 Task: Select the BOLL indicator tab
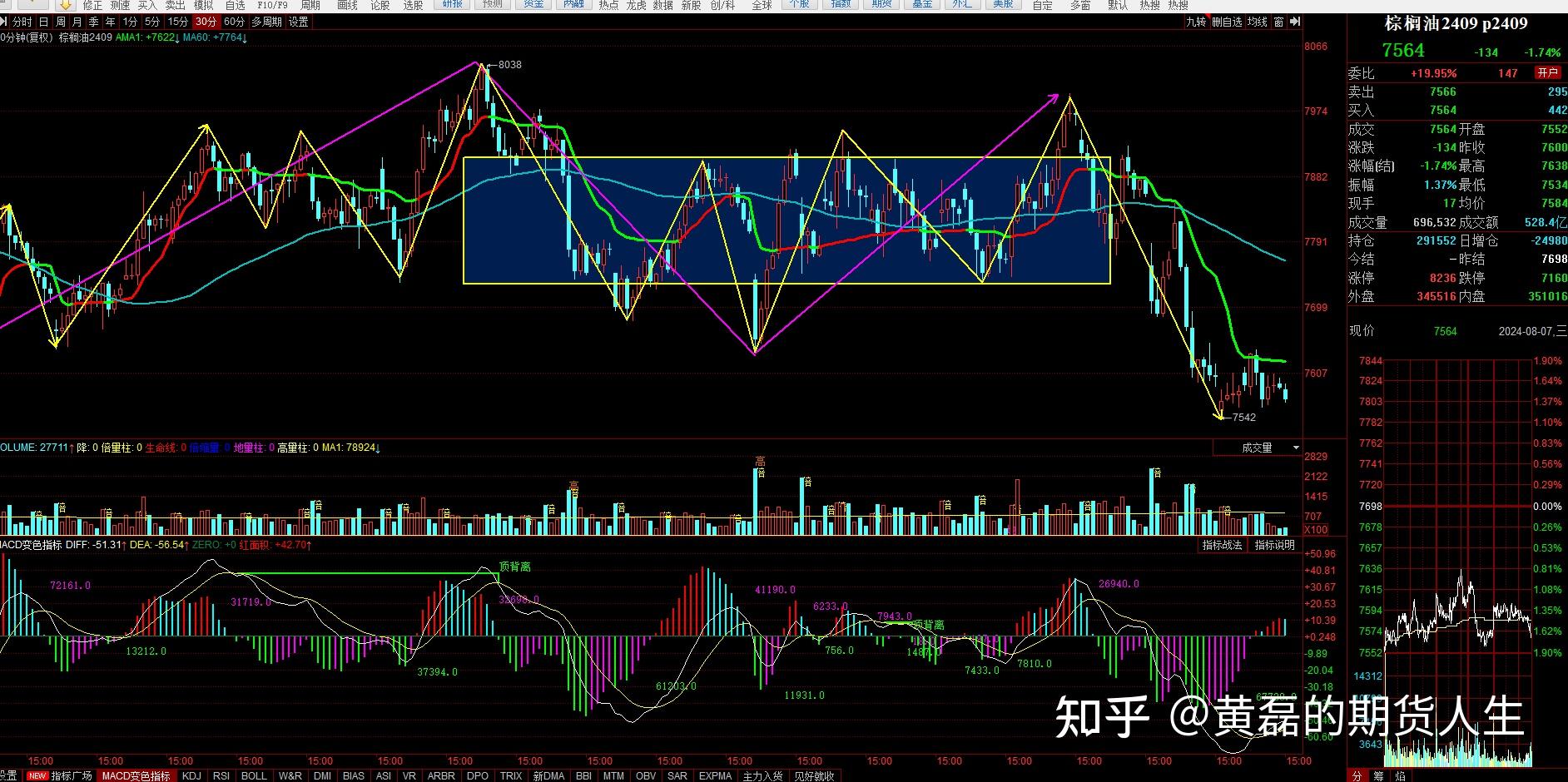click(x=254, y=775)
